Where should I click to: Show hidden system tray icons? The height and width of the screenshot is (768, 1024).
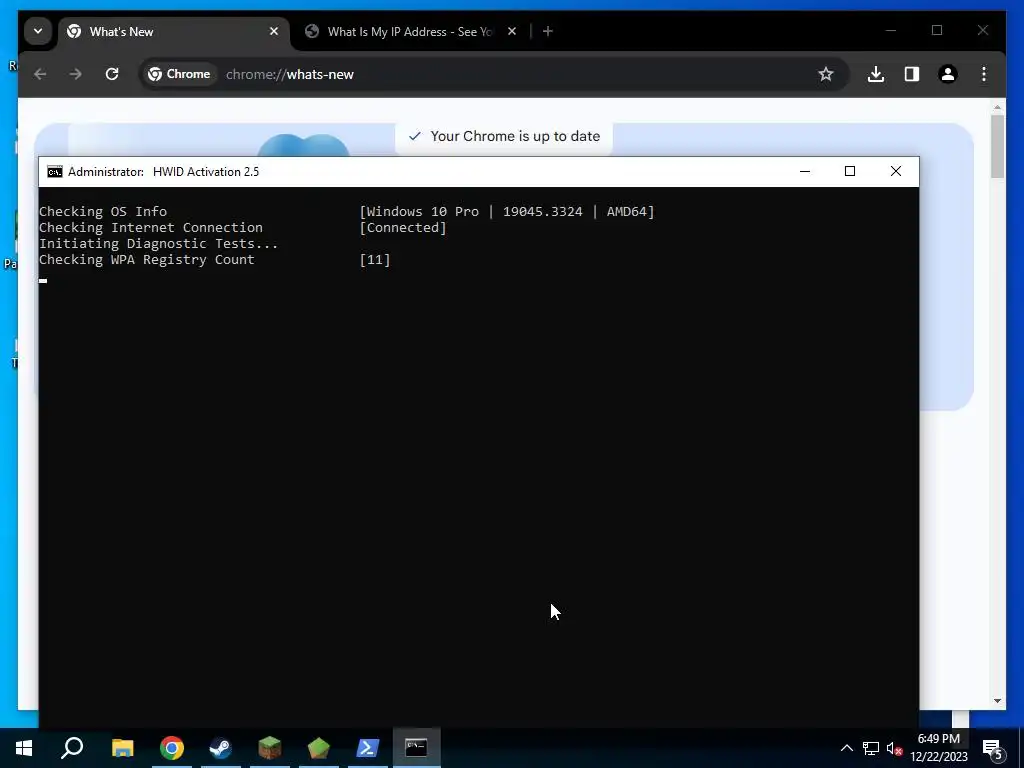click(x=846, y=748)
